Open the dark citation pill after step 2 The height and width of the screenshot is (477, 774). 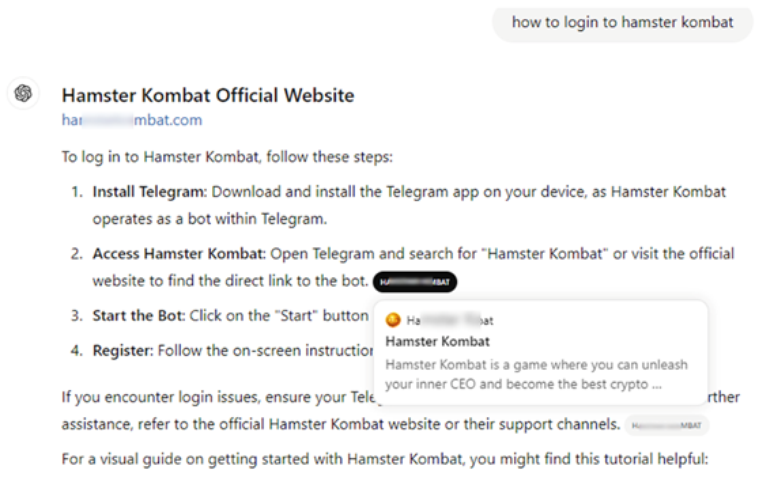click(414, 283)
